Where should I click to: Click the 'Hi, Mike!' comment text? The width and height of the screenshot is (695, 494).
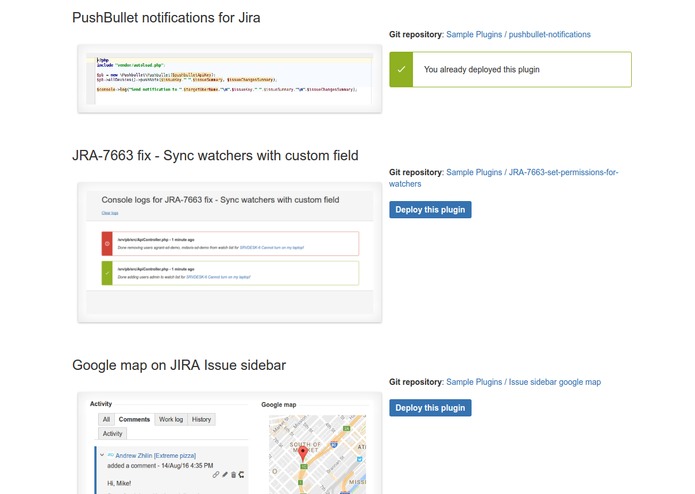pyautogui.click(x=119, y=483)
